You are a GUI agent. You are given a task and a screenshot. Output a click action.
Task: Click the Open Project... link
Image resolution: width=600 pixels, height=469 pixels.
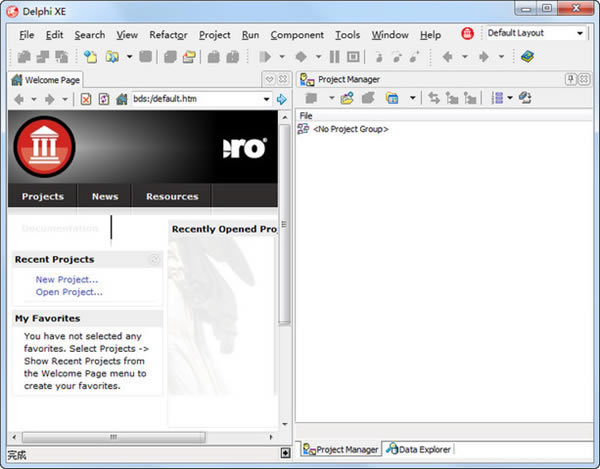pyautogui.click(x=69, y=292)
